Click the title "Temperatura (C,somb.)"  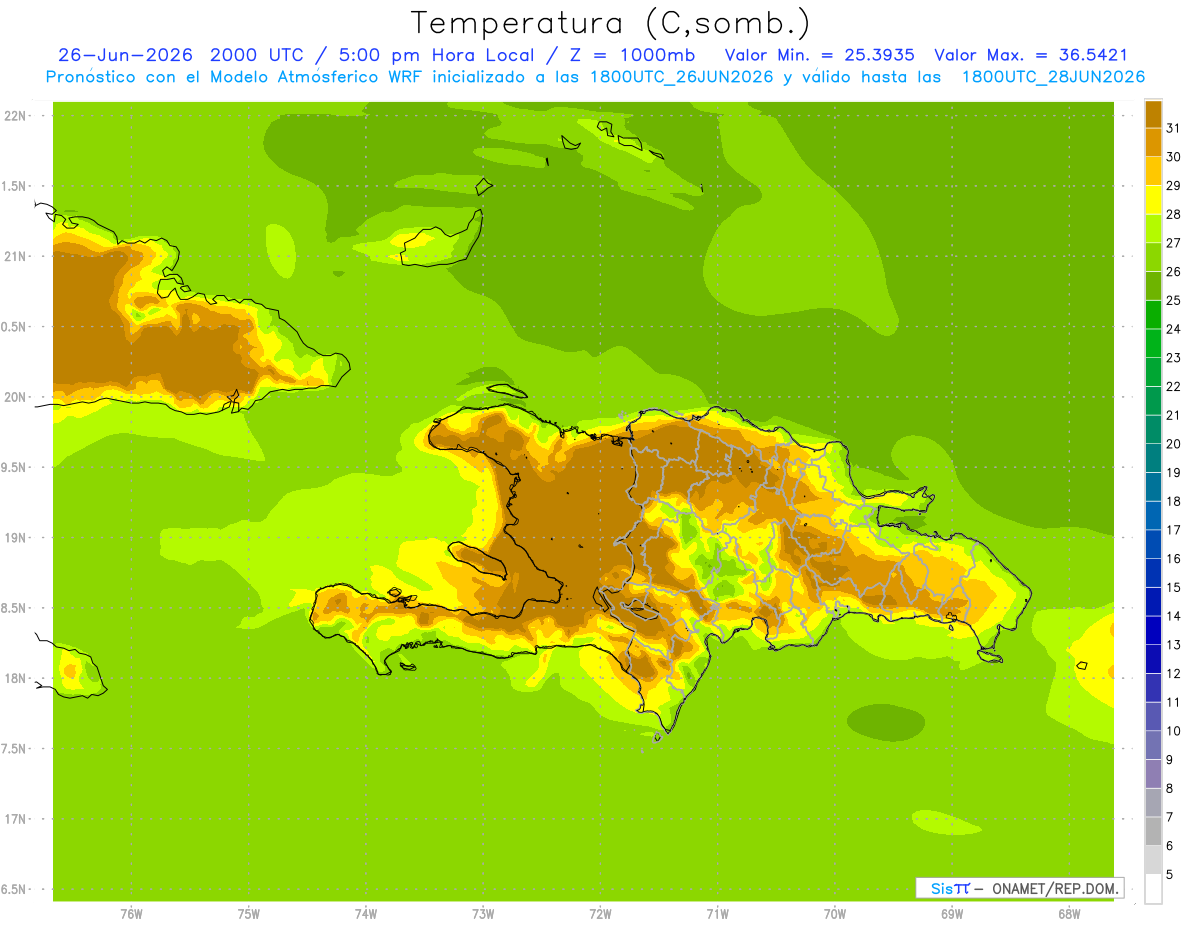[x=611, y=23]
